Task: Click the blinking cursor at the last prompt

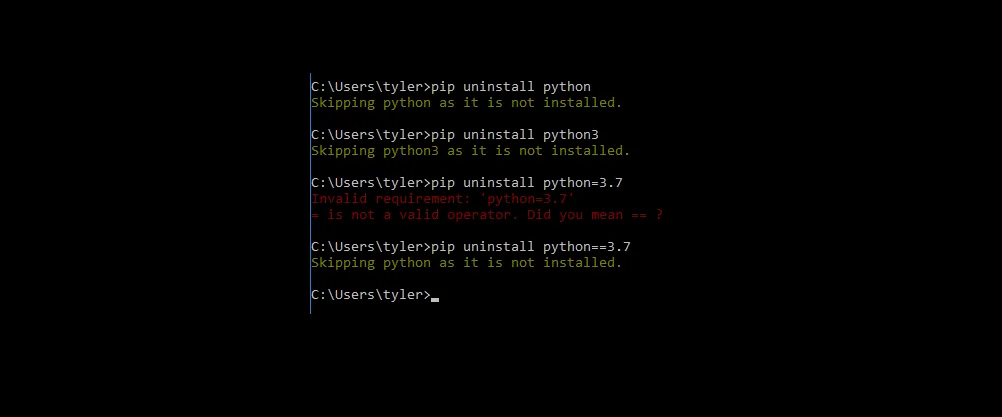Action: [x=435, y=299]
